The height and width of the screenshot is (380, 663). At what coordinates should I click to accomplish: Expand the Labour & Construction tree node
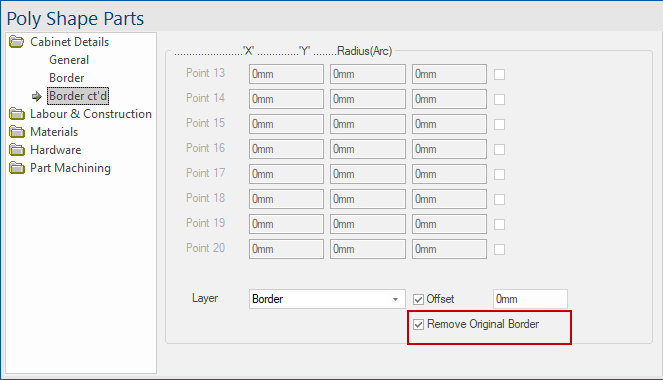pyautogui.click(x=90, y=114)
